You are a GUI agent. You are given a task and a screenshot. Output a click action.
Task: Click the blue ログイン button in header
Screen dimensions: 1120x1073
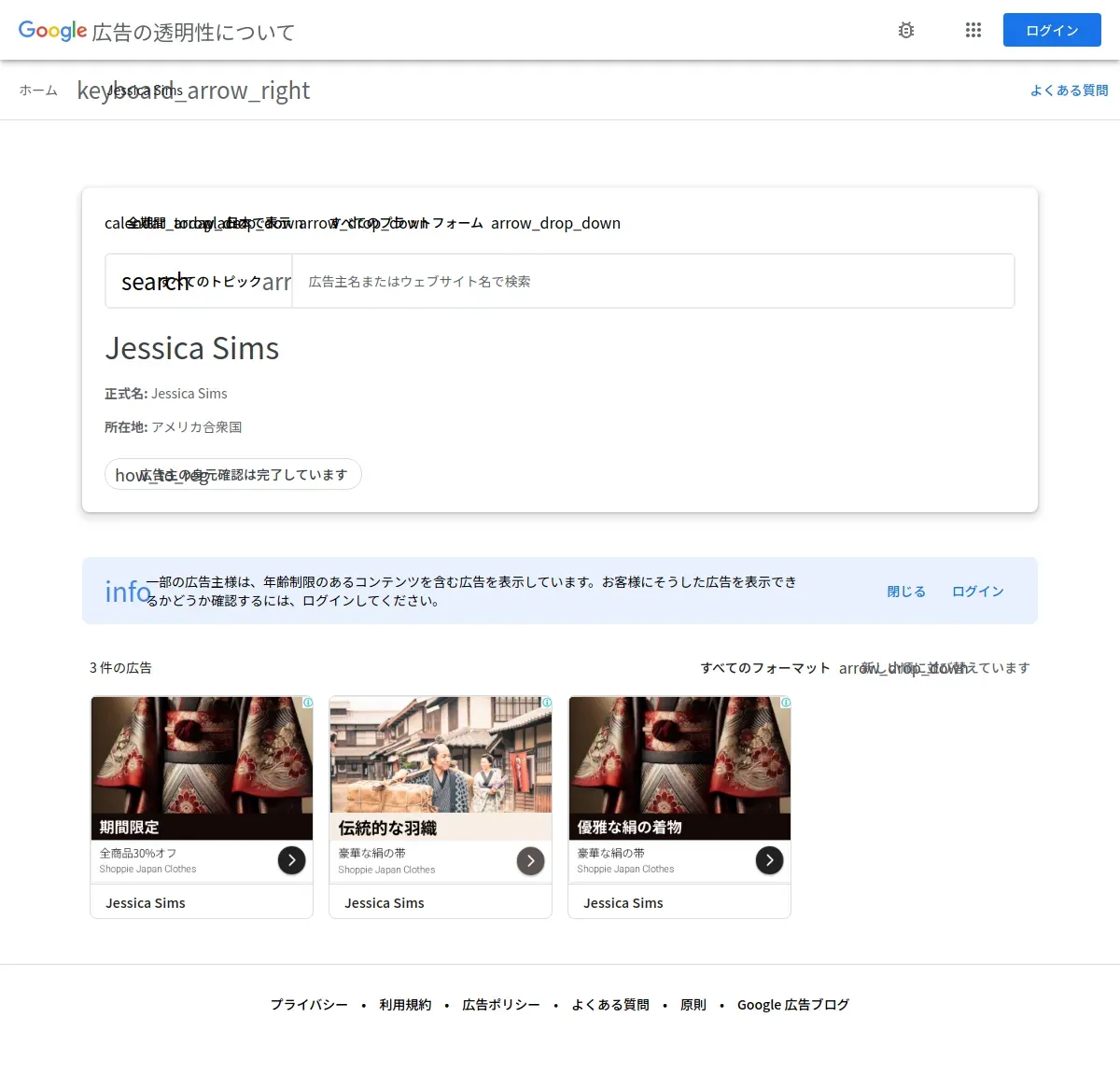(x=1052, y=30)
